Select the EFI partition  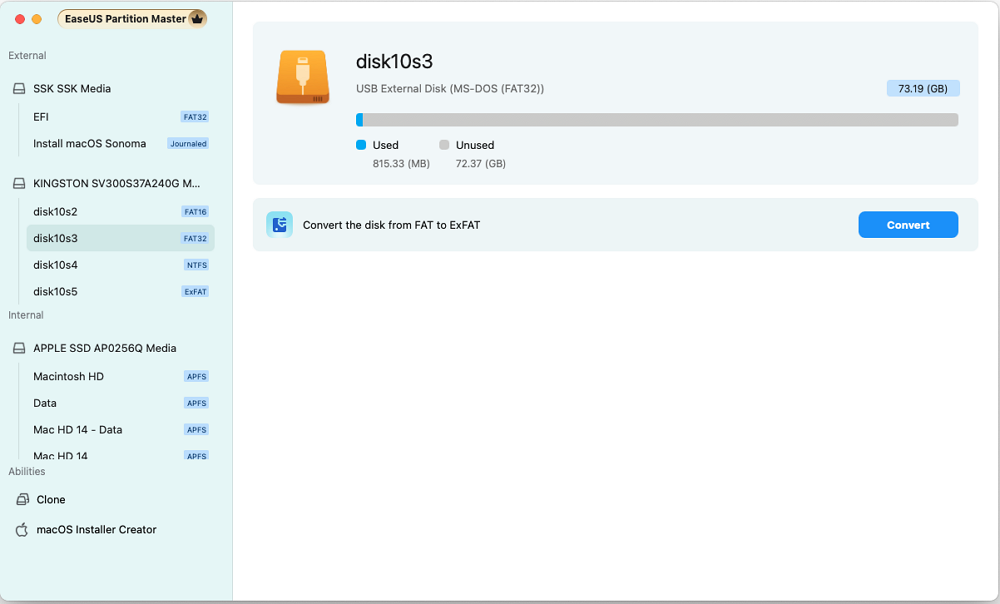pos(121,117)
